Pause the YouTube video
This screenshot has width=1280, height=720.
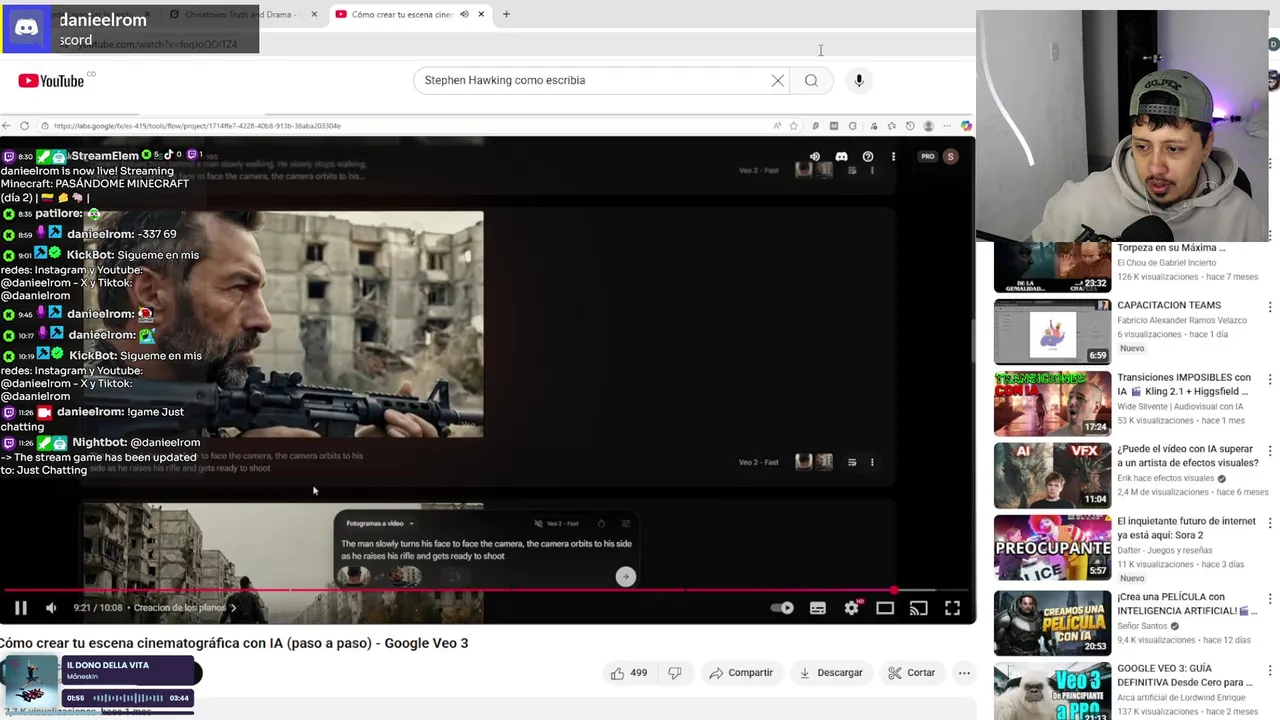tap(20, 608)
